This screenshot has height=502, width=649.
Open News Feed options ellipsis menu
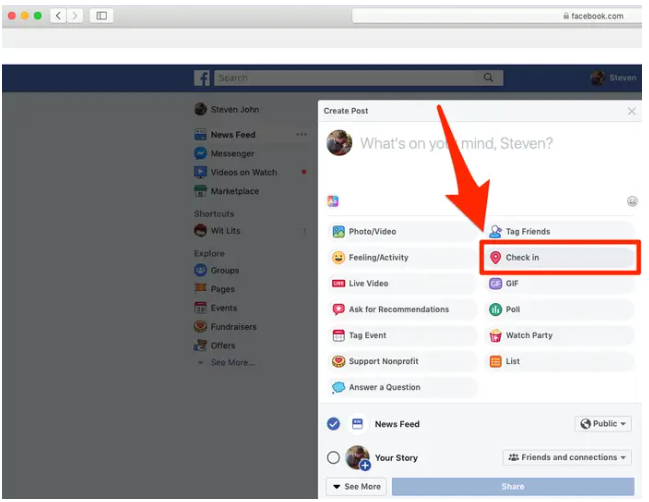(x=302, y=135)
